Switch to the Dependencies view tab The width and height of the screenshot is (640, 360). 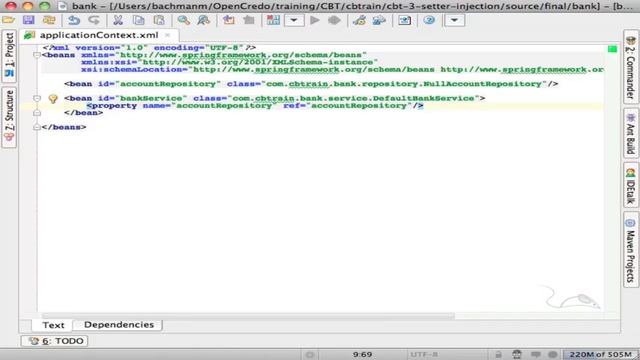tap(119, 324)
